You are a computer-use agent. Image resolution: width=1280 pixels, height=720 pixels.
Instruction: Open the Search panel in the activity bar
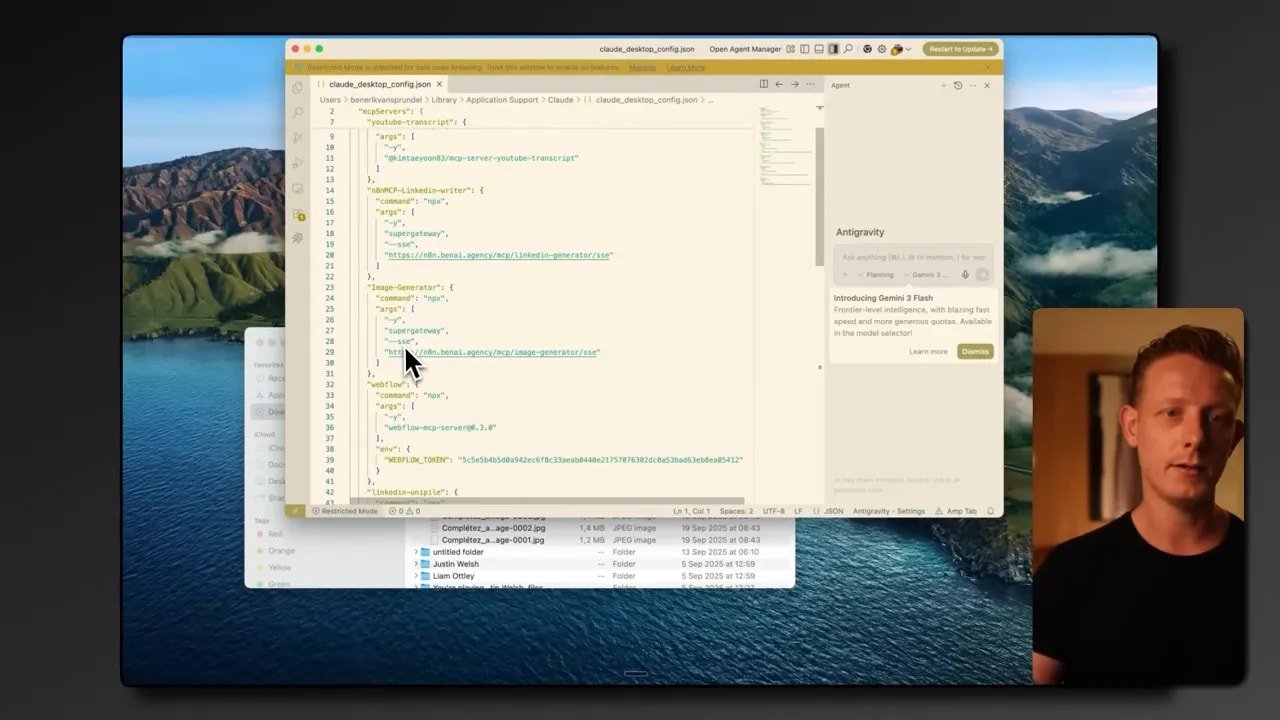point(297,112)
